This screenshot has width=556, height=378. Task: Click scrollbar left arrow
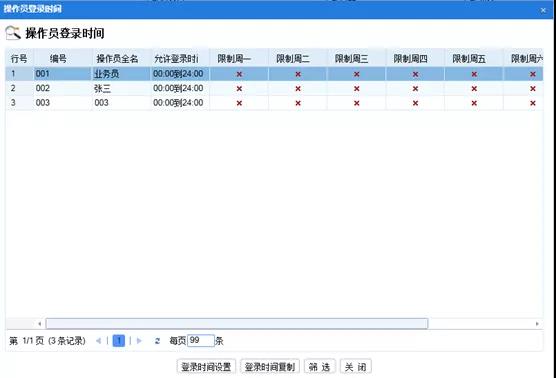coord(39,323)
